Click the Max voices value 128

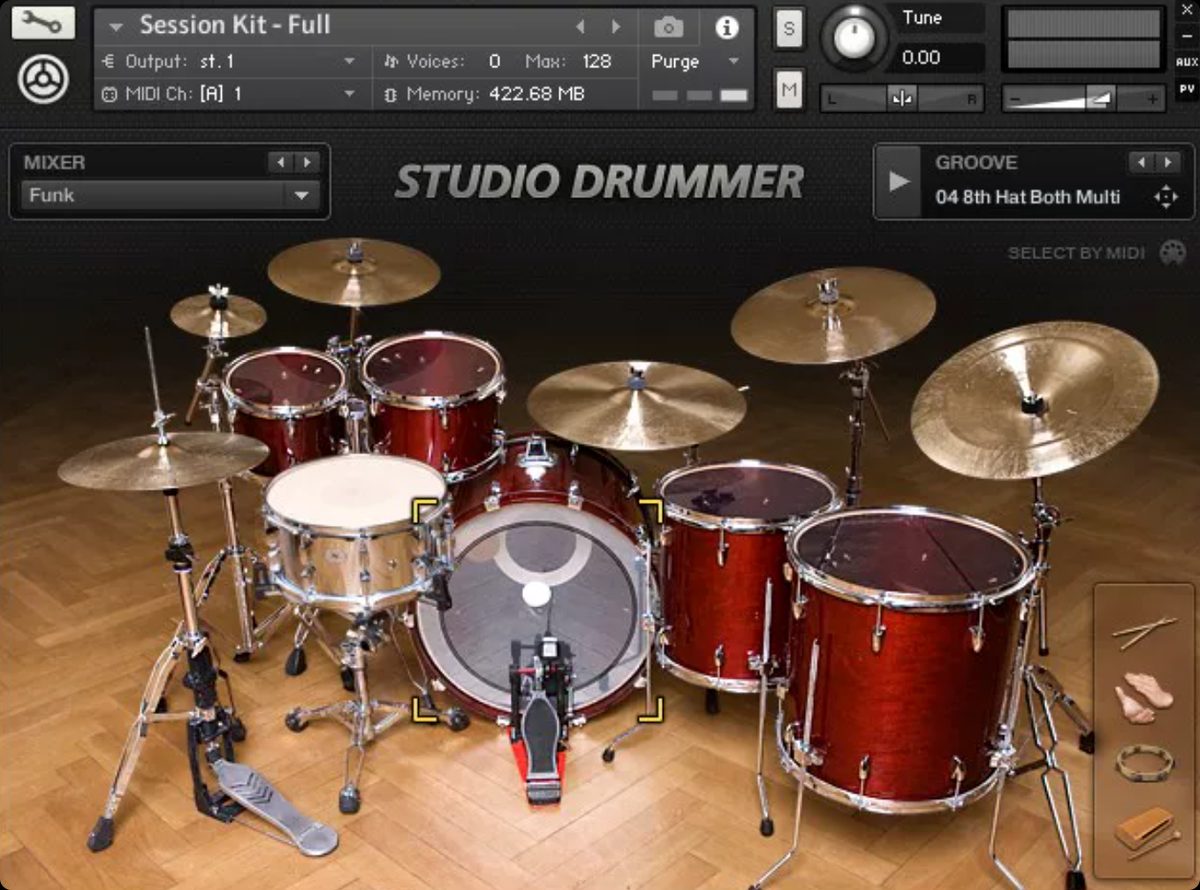pos(596,61)
